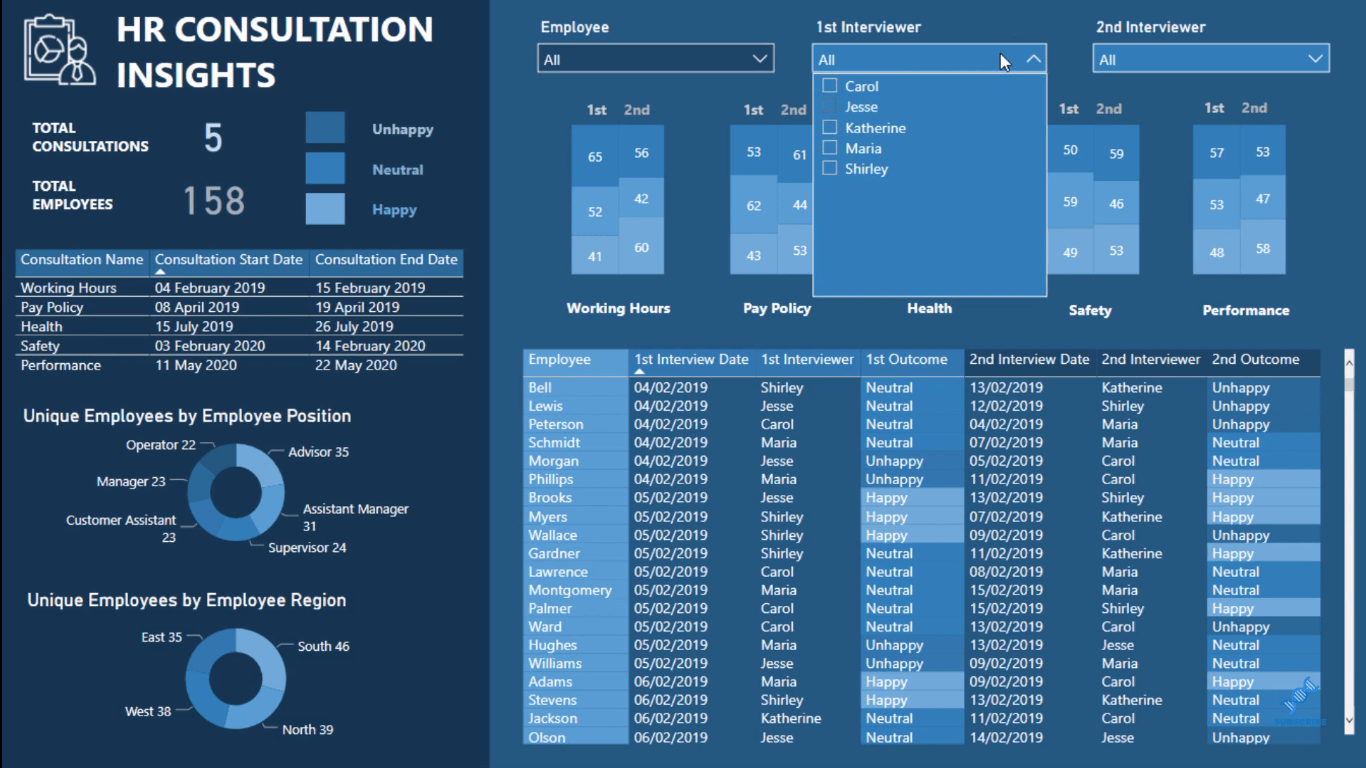Click the Total Employees value 158
The width and height of the screenshot is (1366, 768).
click(x=214, y=201)
